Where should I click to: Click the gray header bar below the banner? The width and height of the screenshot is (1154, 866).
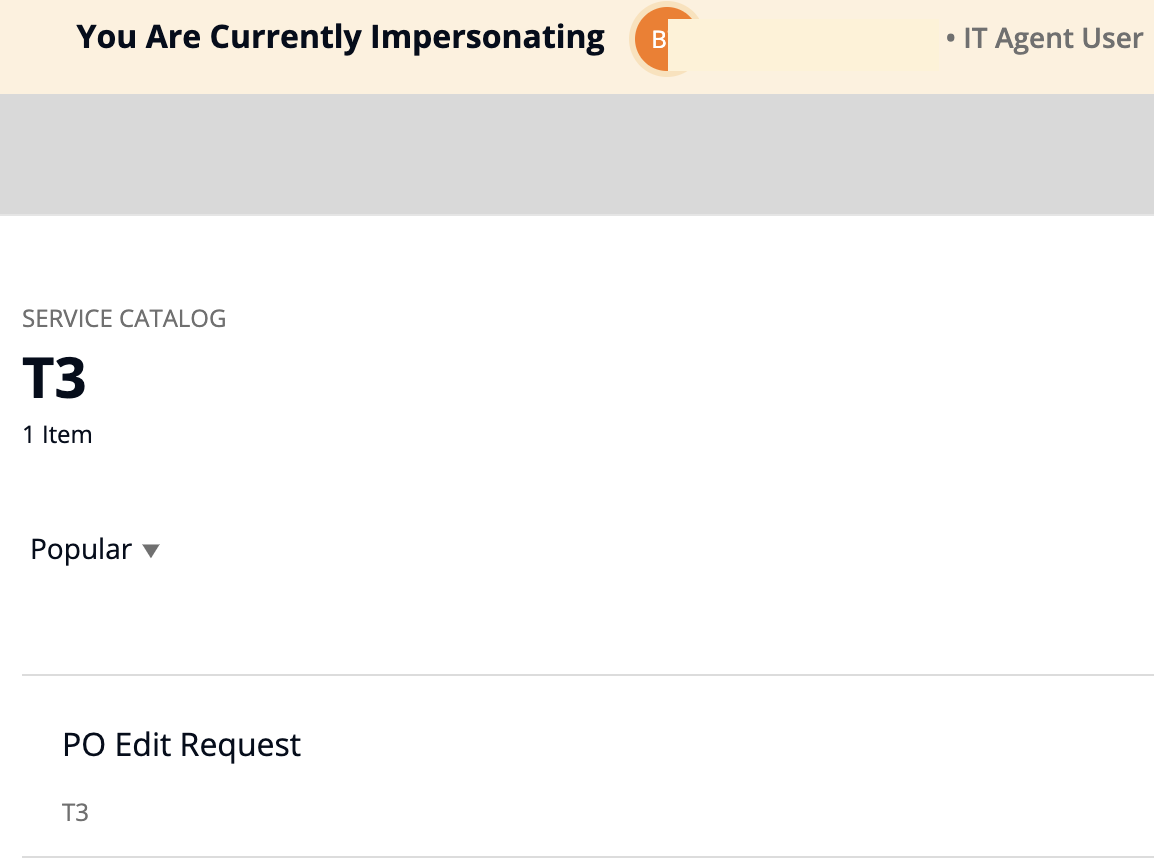click(577, 154)
